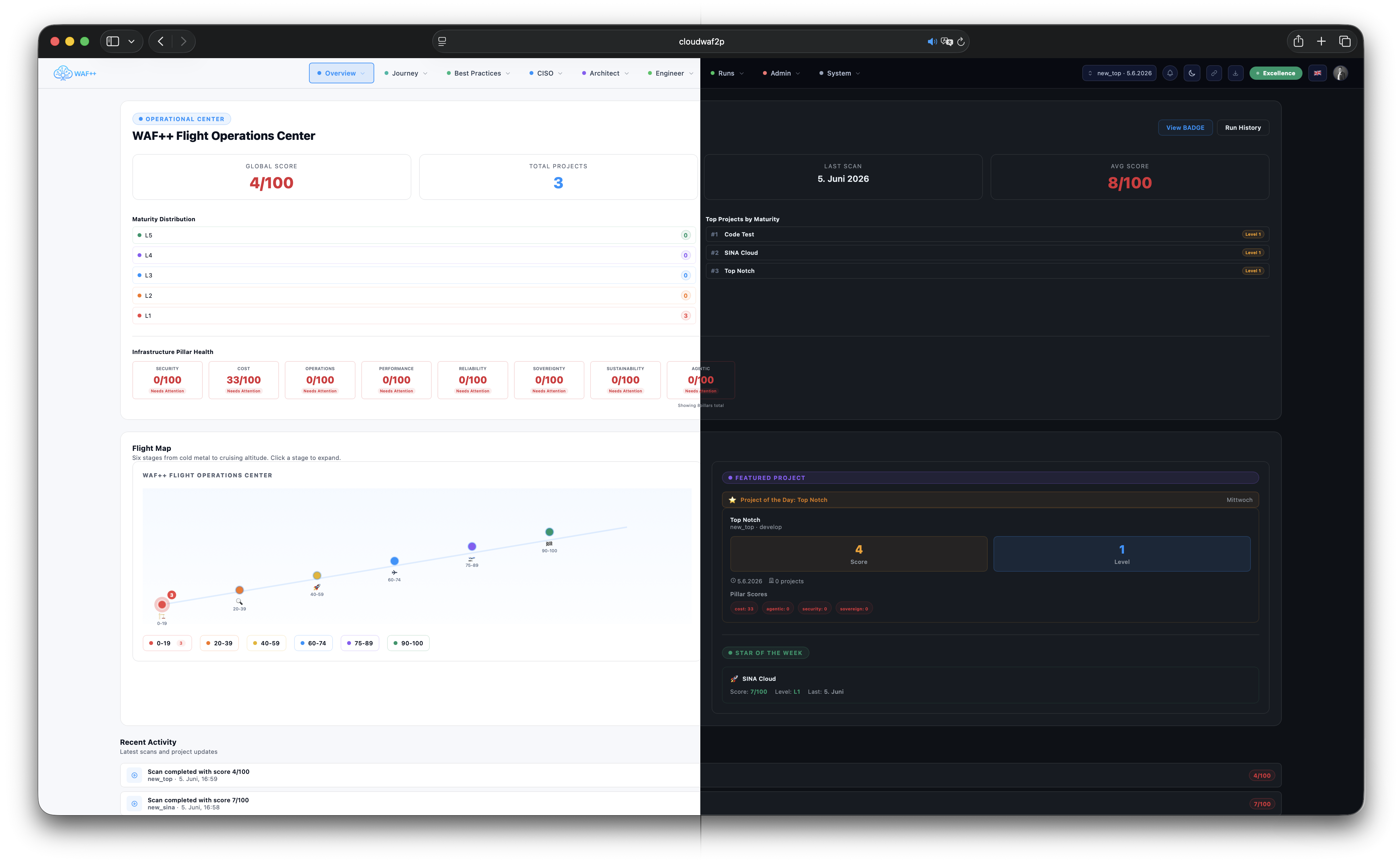The image size is (1400, 863).
Task: Click the translate icon in address bar
Action: coord(947,41)
